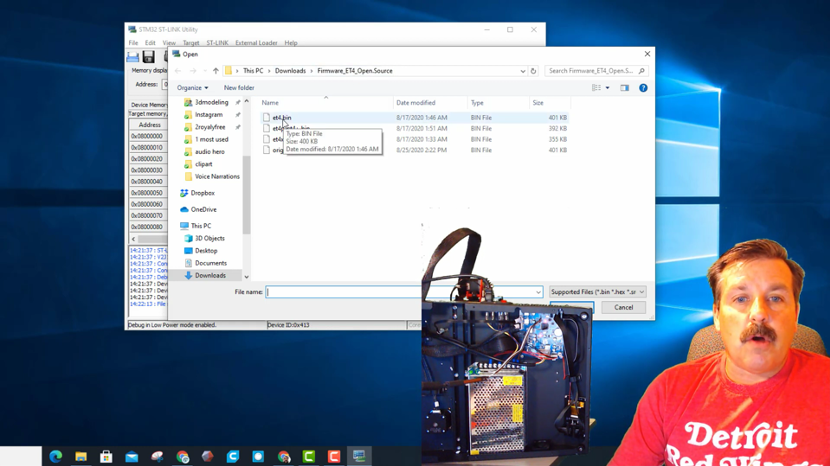The image size is (830, 466).
Task: Select the file modified 8/25/2020 2:22 PM
Action: (416, 150)
